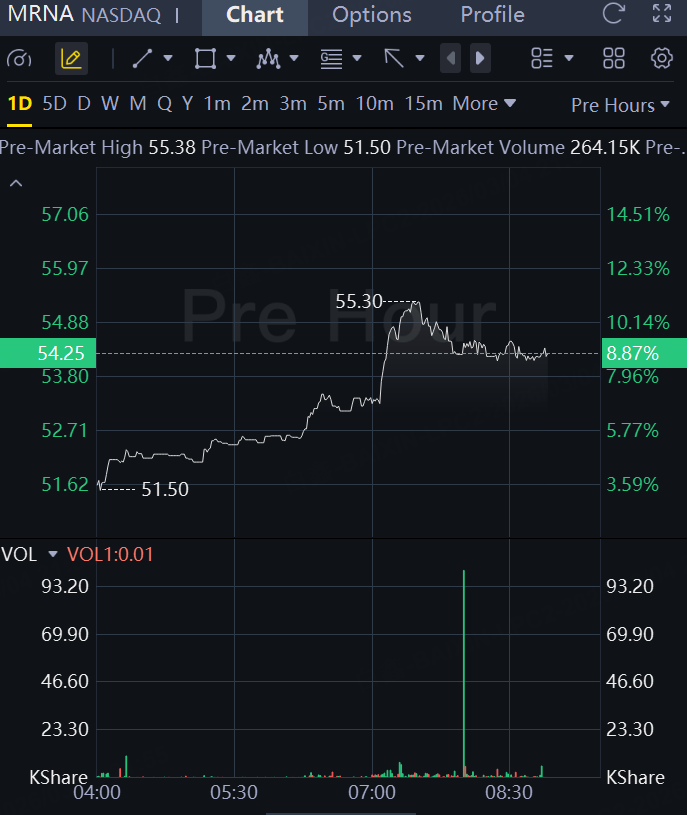Click the 54.25 current price label

(47, 353)
